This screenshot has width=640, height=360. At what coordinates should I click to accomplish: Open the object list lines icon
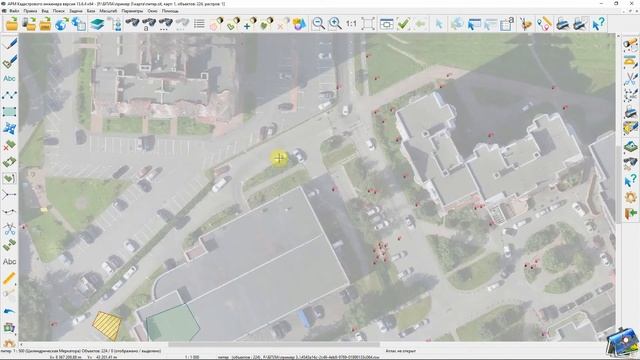coord(199,24)
